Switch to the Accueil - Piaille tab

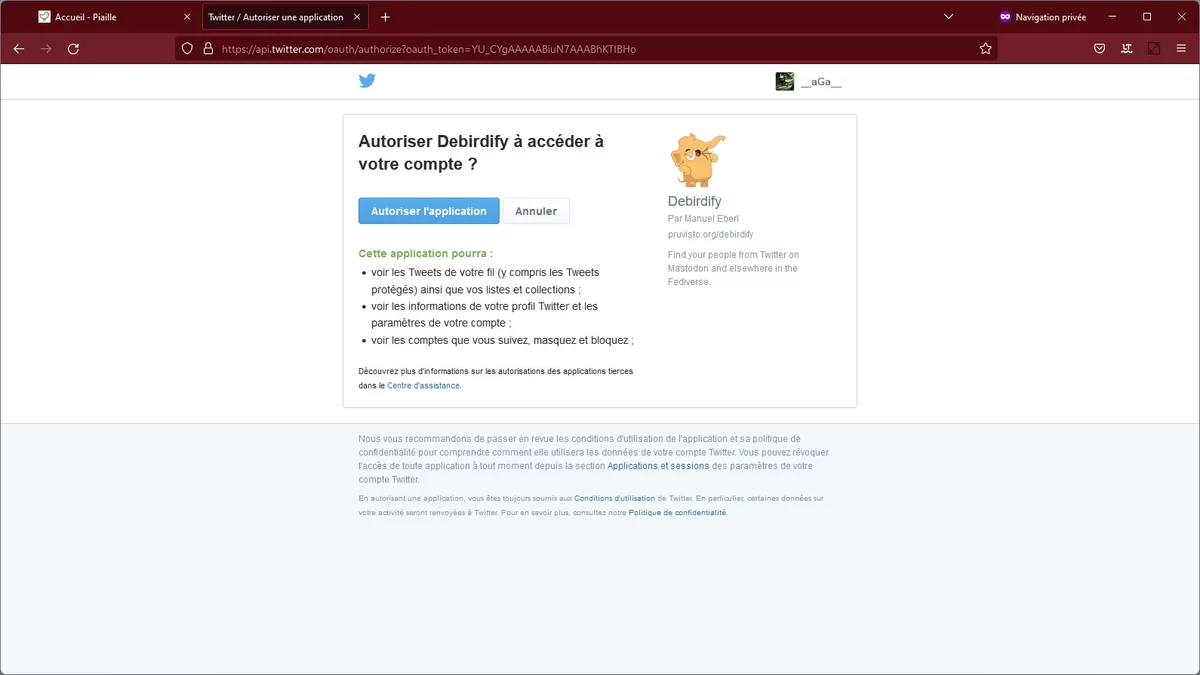pos(115,17)
